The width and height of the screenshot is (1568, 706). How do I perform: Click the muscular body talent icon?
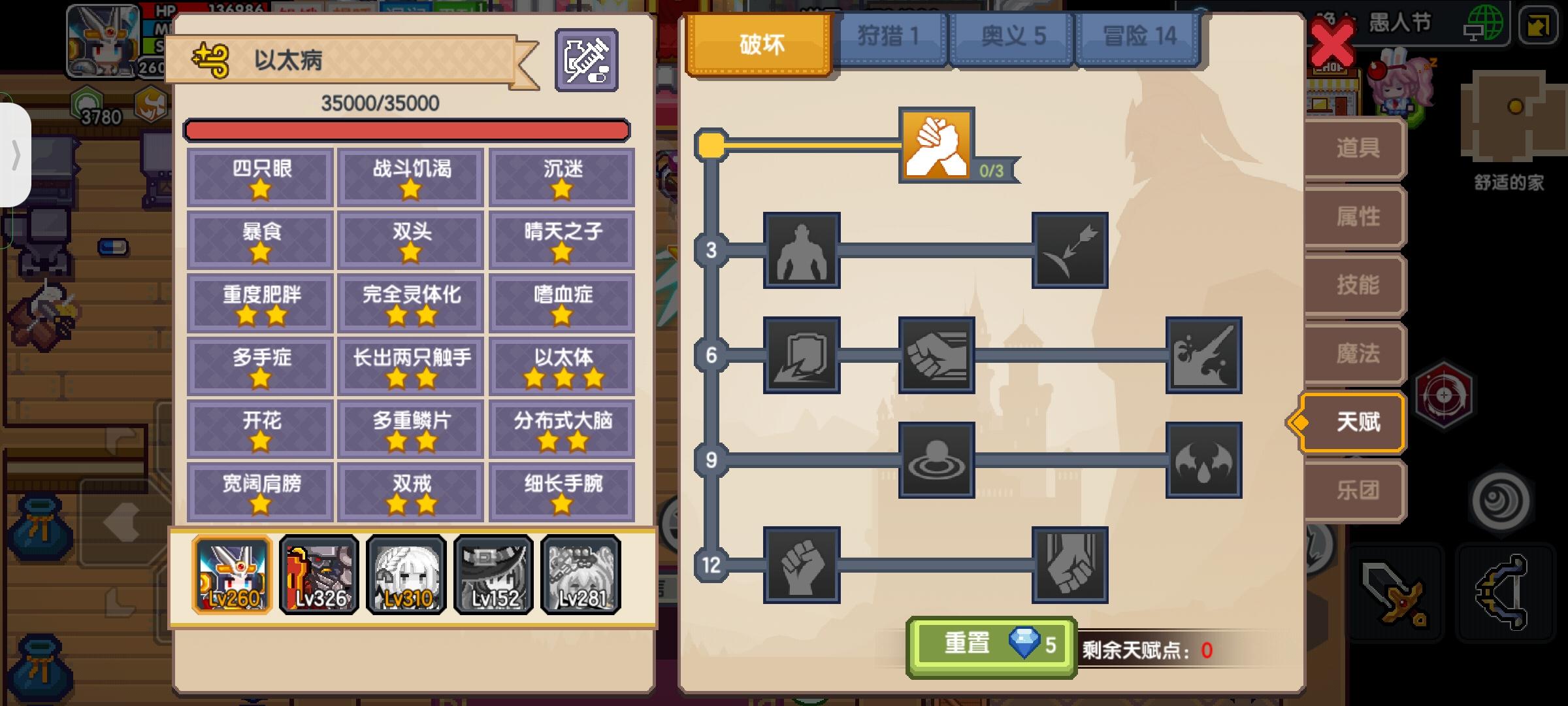[802, 250]
